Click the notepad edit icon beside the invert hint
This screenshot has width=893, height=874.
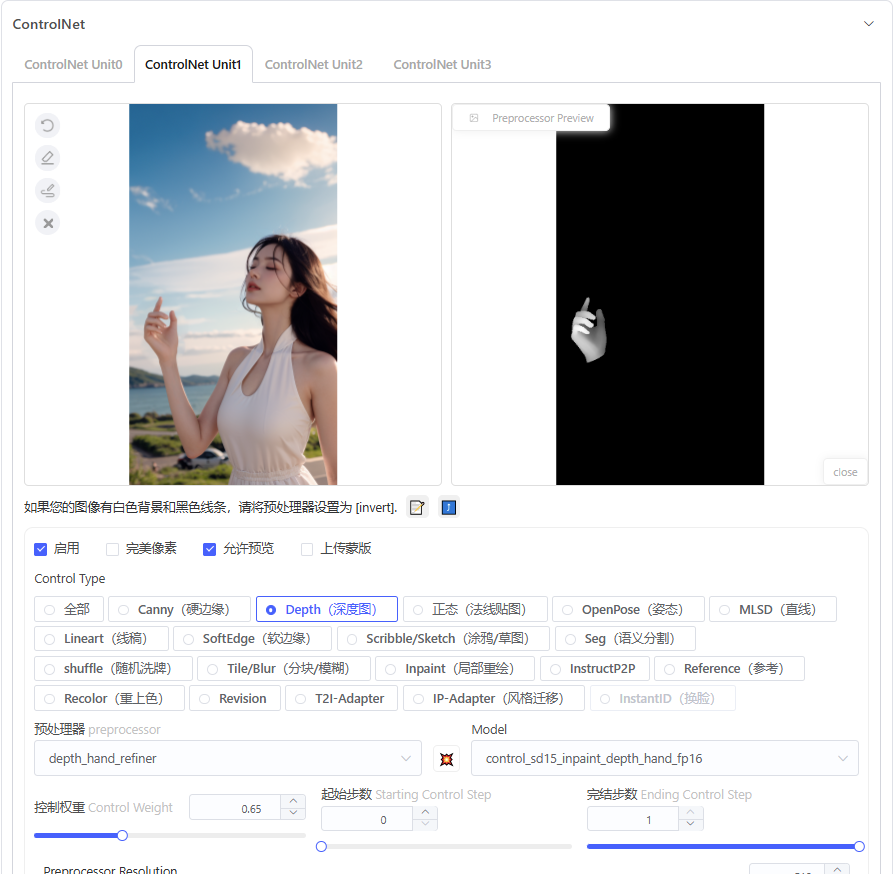(x=417, y=507)
